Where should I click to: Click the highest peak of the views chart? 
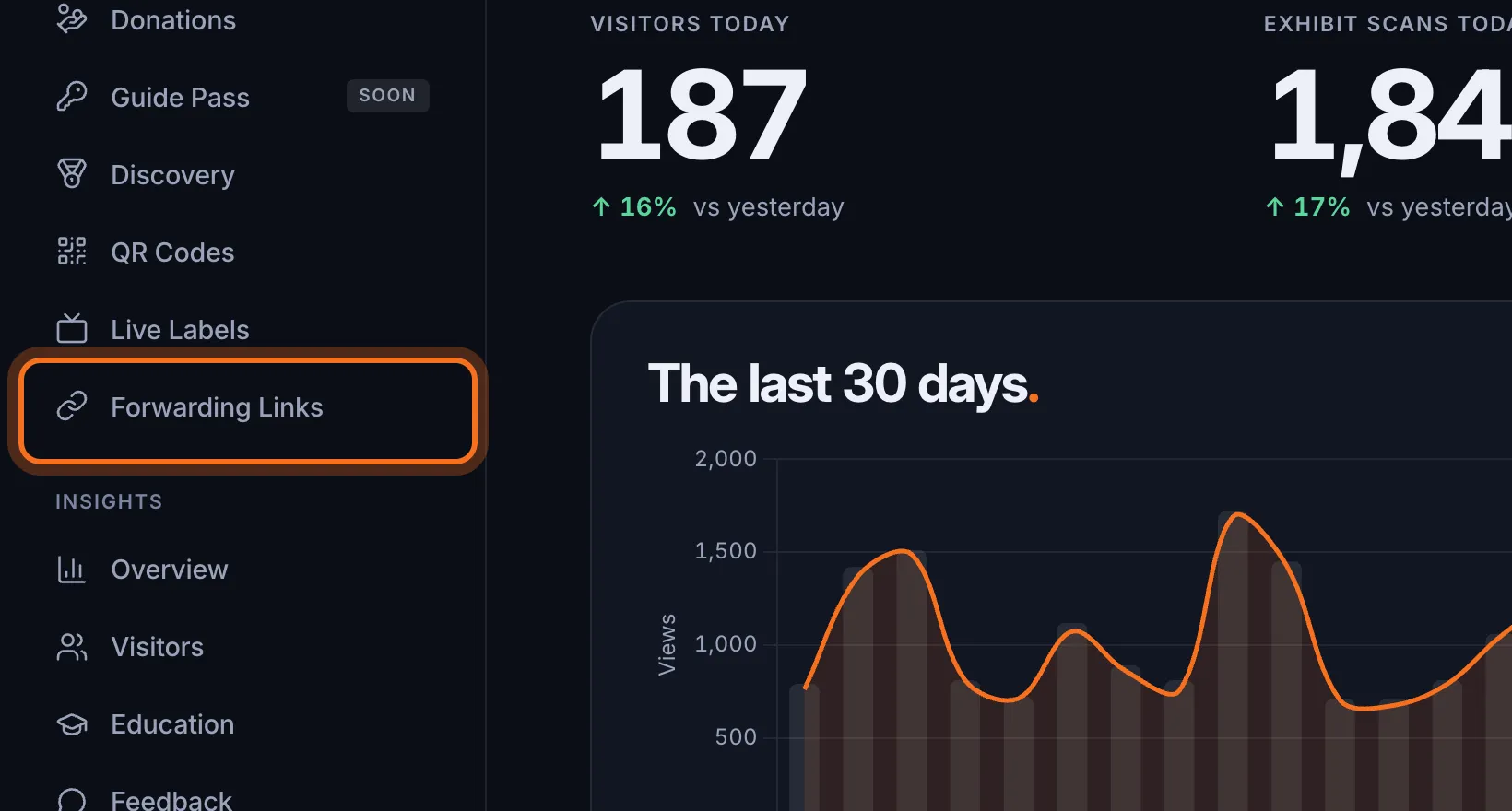coord(1235,514)
